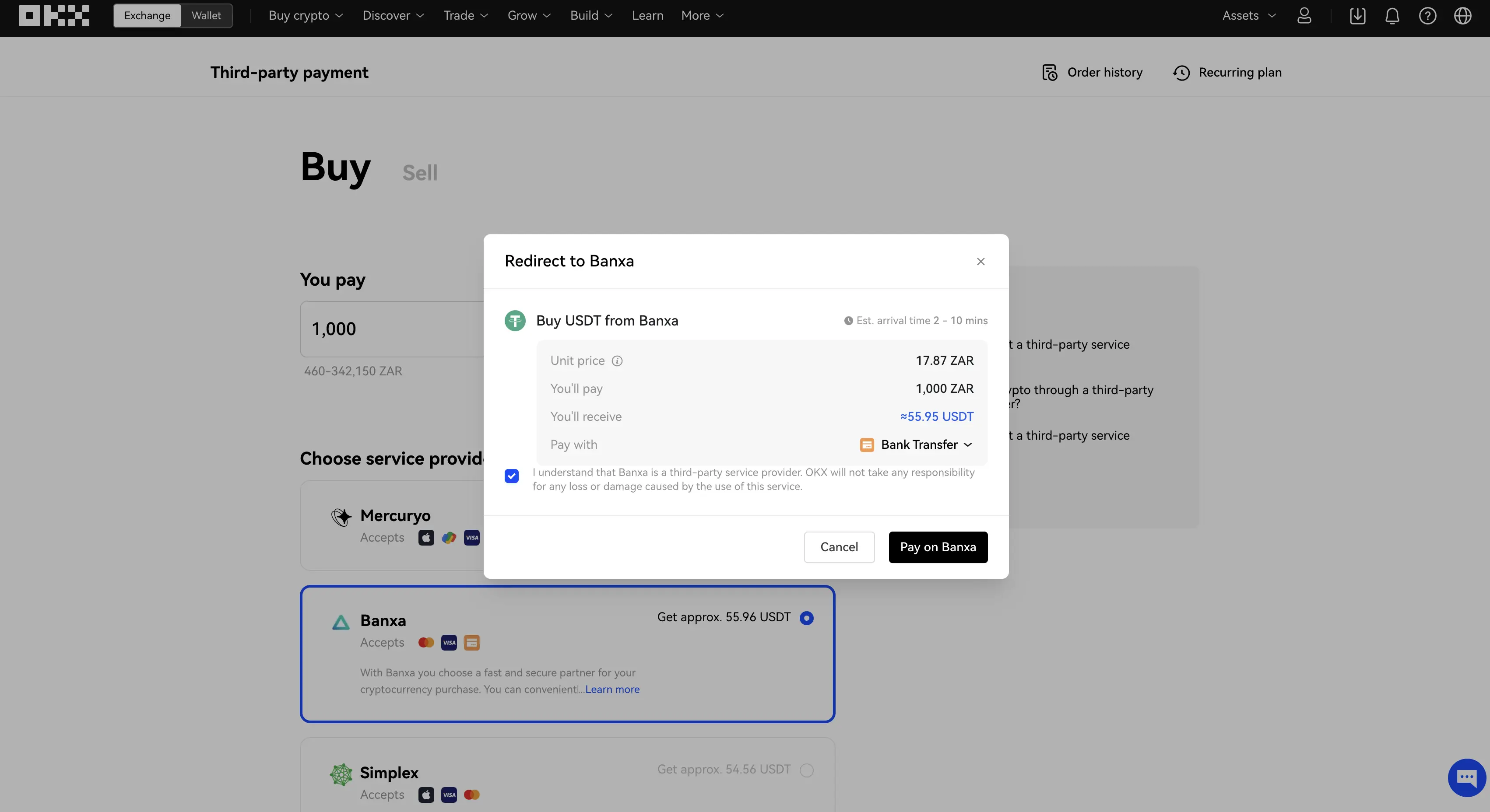
Task: Click the ≈55.95 USDT receive value
Action: 936,416
